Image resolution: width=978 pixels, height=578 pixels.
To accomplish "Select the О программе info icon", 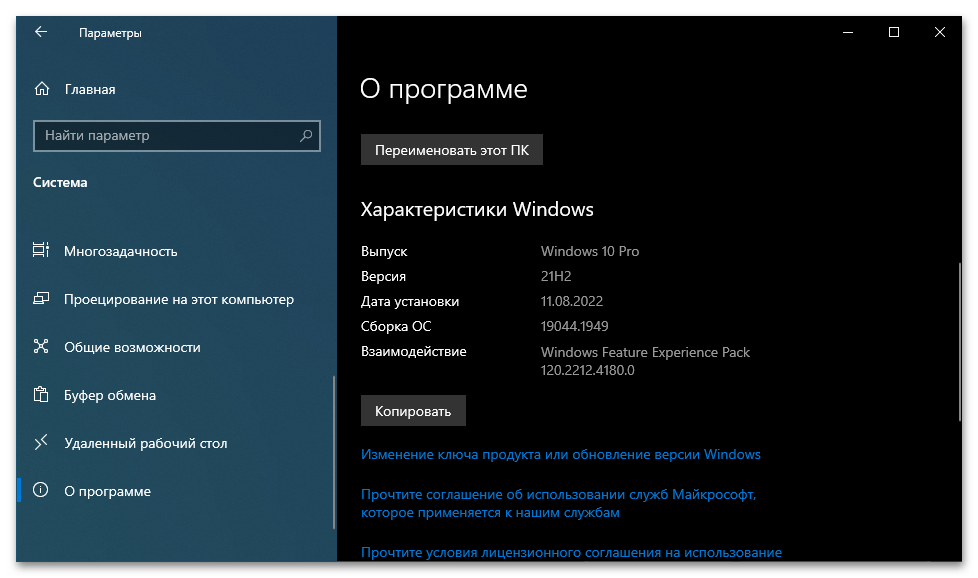I will click(x=41, y=491).
